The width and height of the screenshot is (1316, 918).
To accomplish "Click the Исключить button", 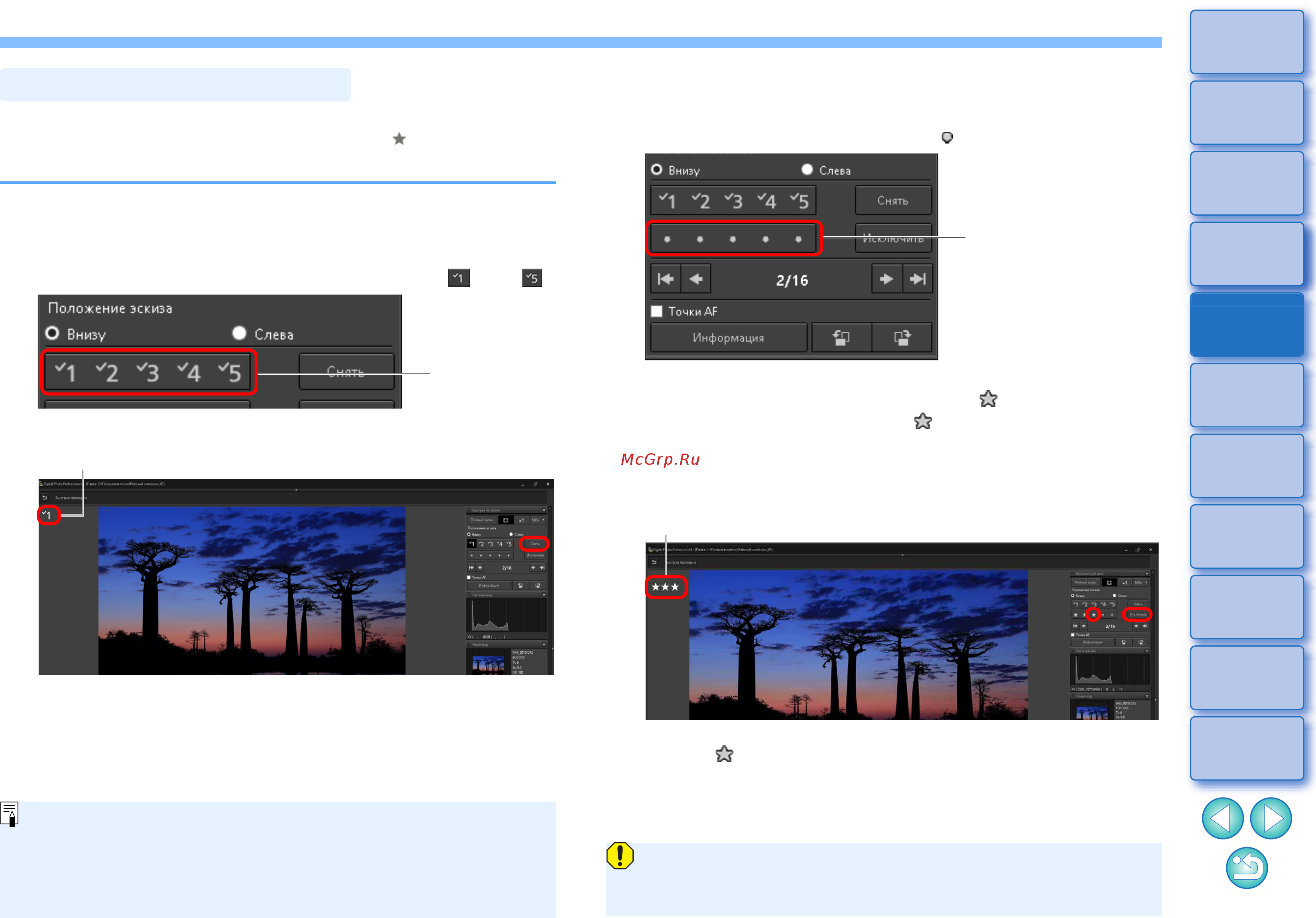I will pos(893,238).
